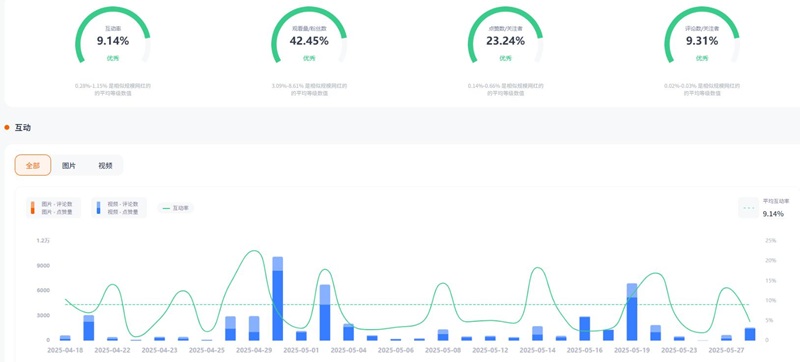Click the bar above the 2025-05-19 label

[632, 312]
